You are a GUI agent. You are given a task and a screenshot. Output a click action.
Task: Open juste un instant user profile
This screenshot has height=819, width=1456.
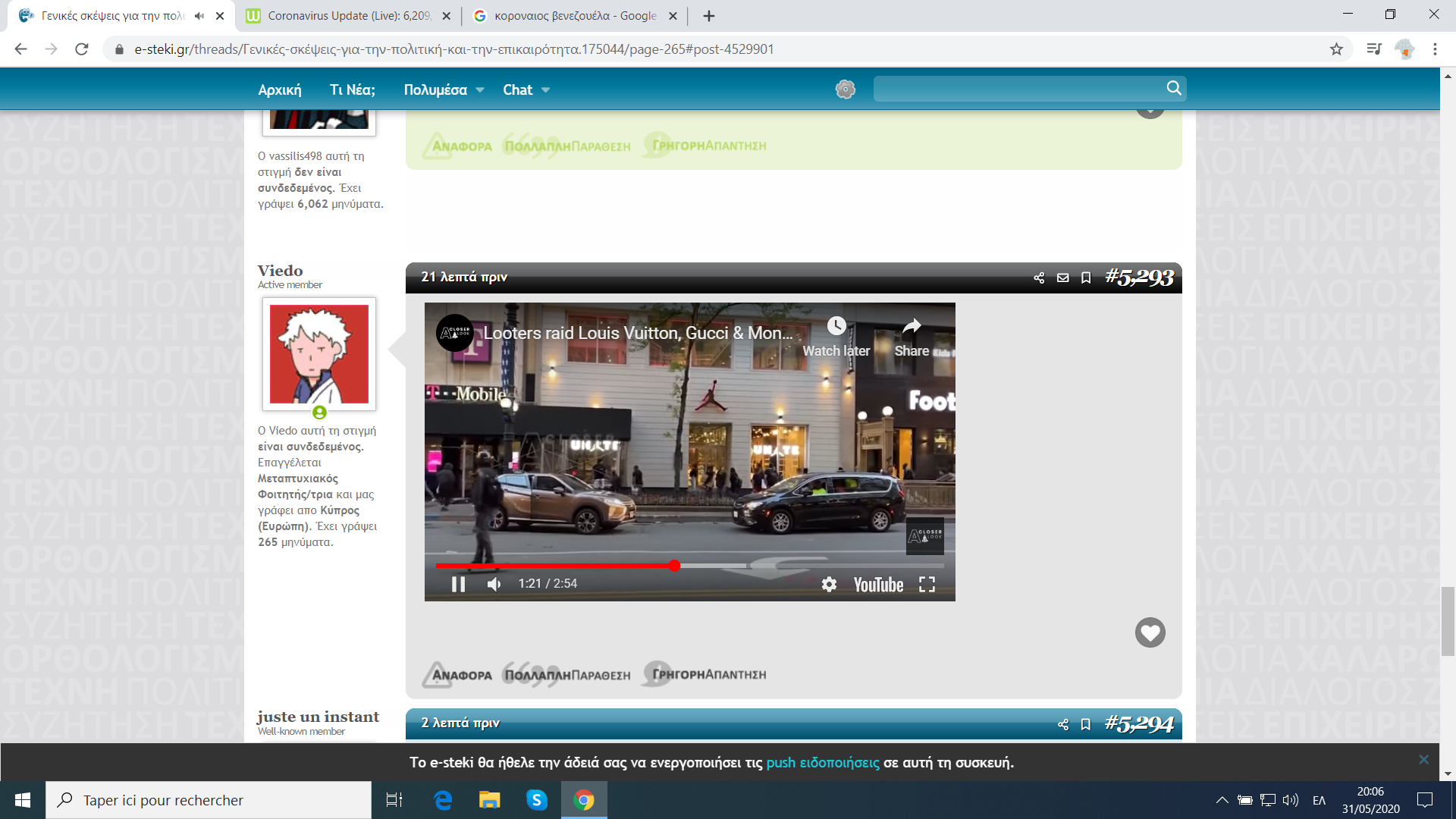click(318, 717)
